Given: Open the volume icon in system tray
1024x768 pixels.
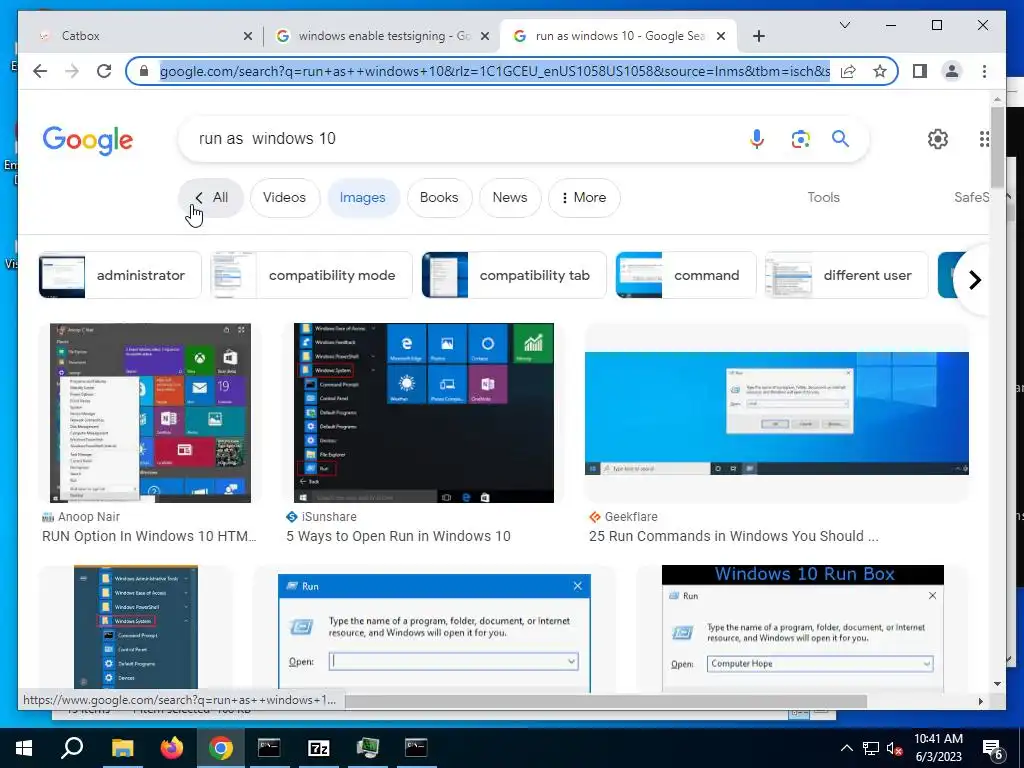Looking at the screenshot, I should [894, 748].
